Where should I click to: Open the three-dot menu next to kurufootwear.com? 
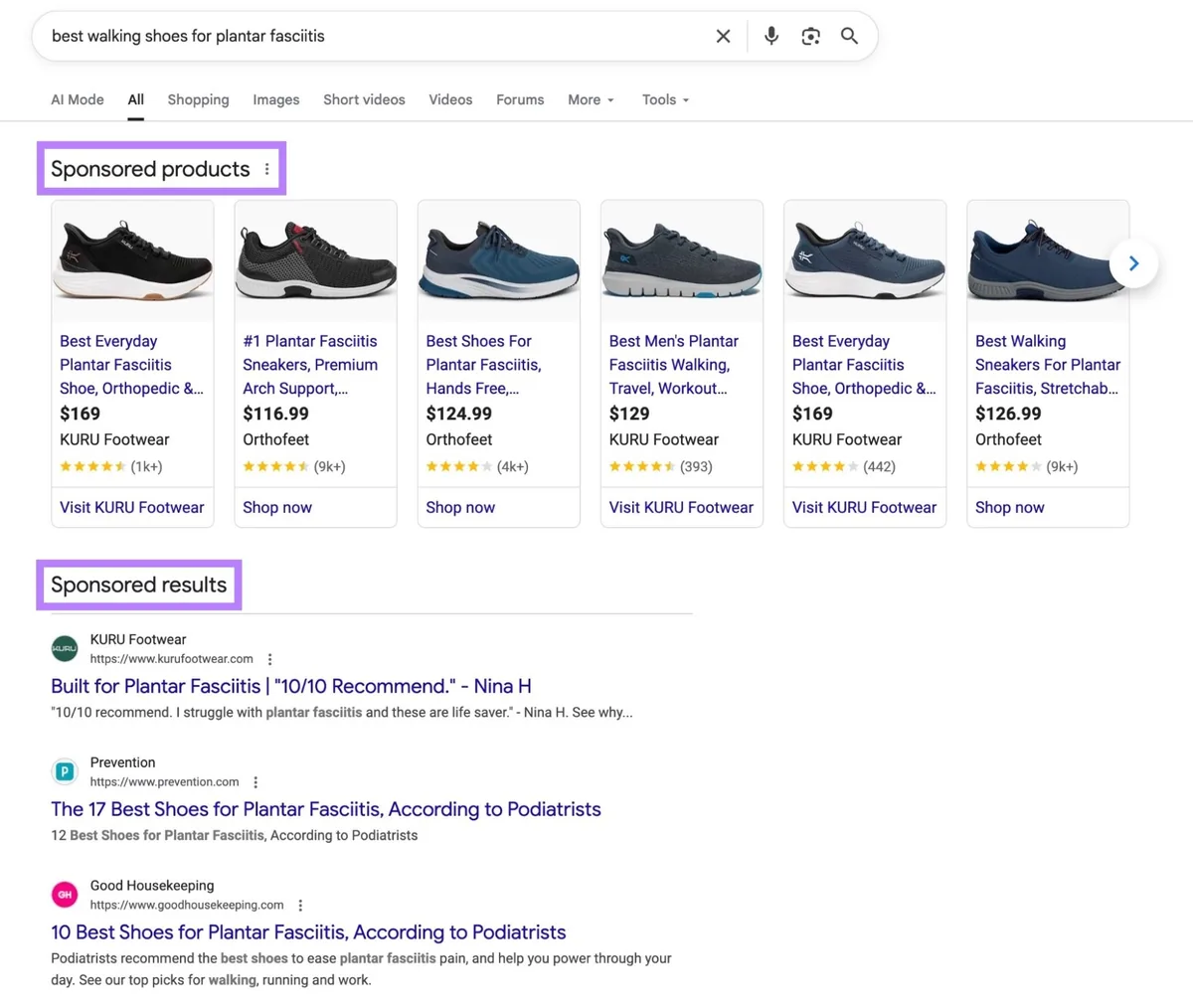coord(269,659)
